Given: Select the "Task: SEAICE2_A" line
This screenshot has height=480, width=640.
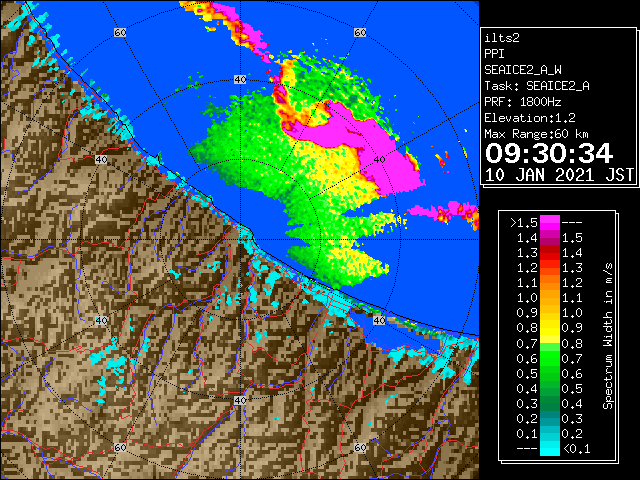Looking at the screenshot, I should pos(537,86).
